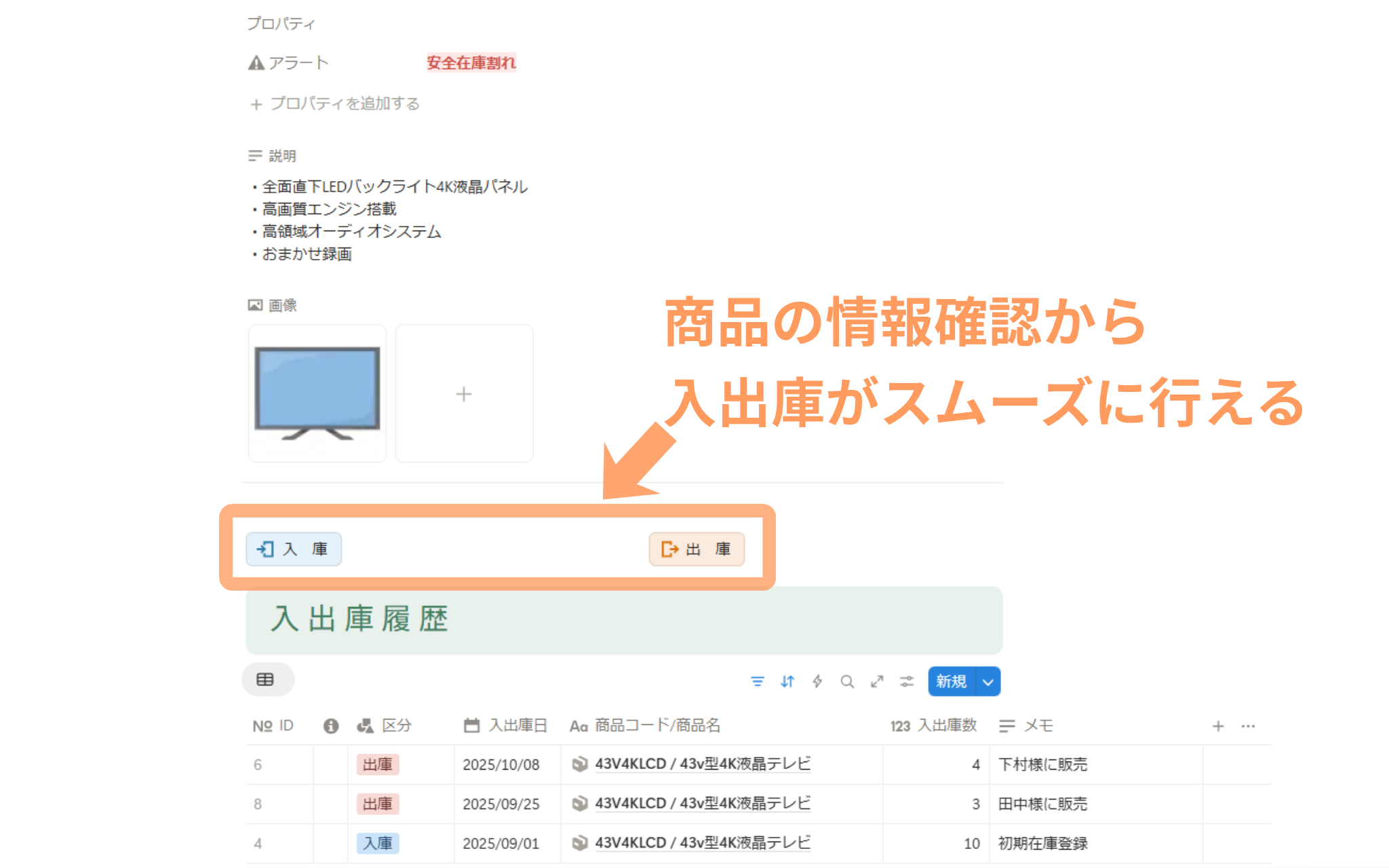The height and width of the screenshot is (868, 1389).
Task: Open the column options ellipsis menu
Action: tap(1248, 726)
